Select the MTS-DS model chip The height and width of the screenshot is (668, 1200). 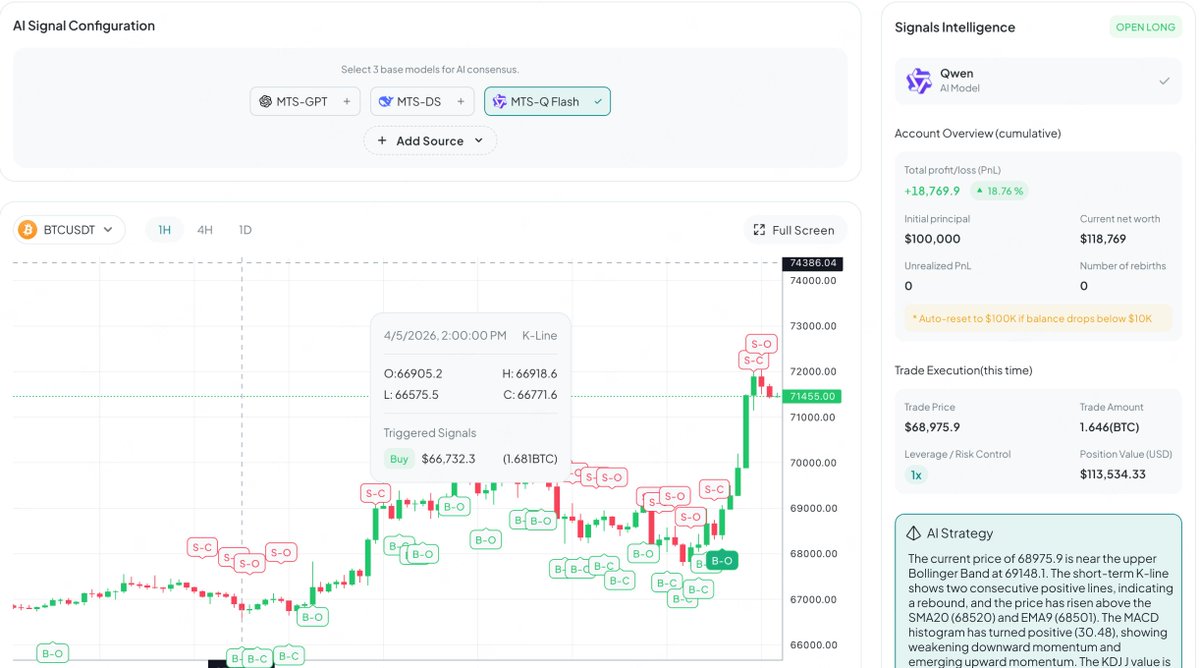[422, 101]
